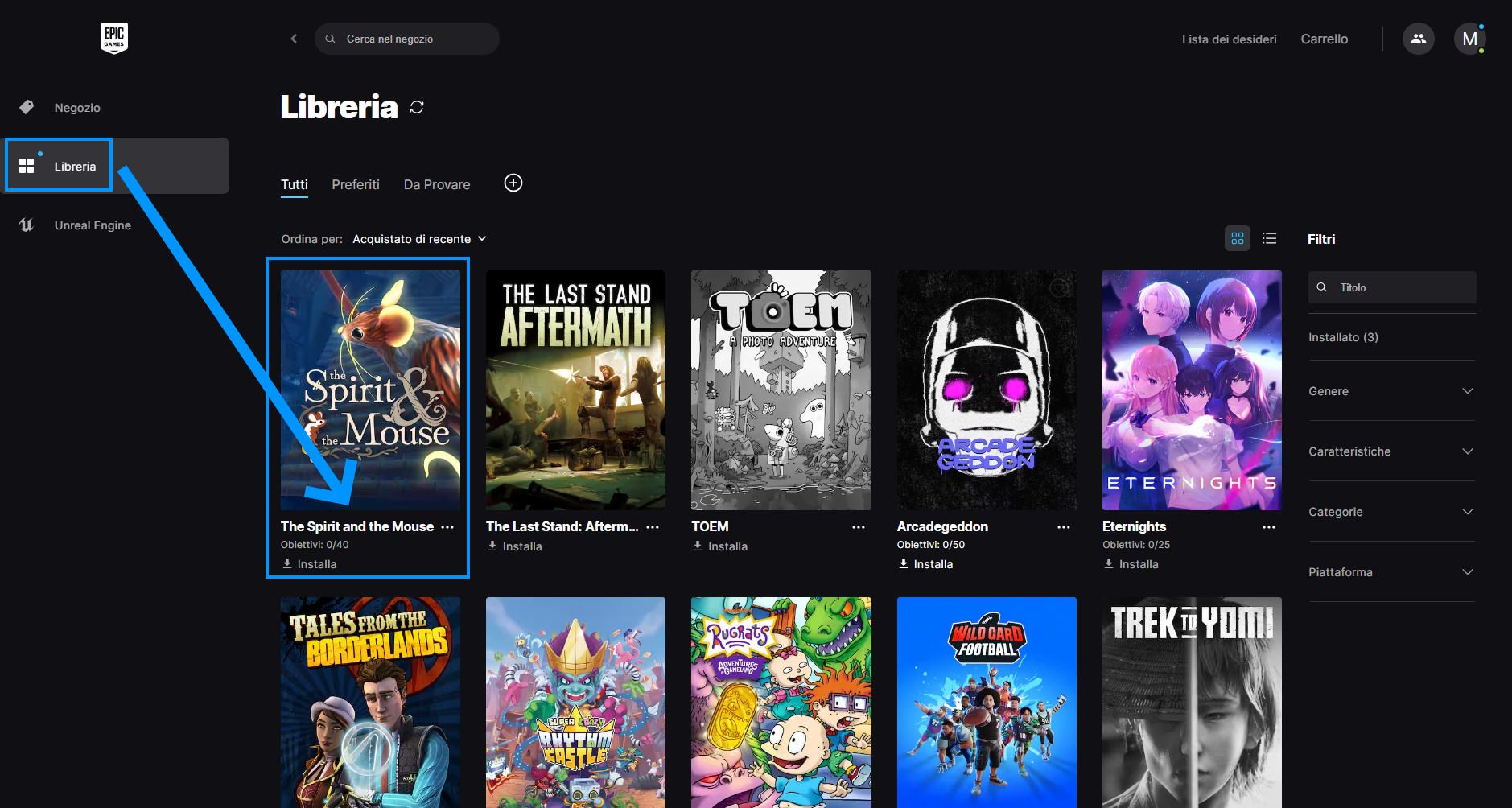Expand the Piattaforma filter
Image resolution: width=1512 pixels, height=808 pixels.
coord(1391,572)
